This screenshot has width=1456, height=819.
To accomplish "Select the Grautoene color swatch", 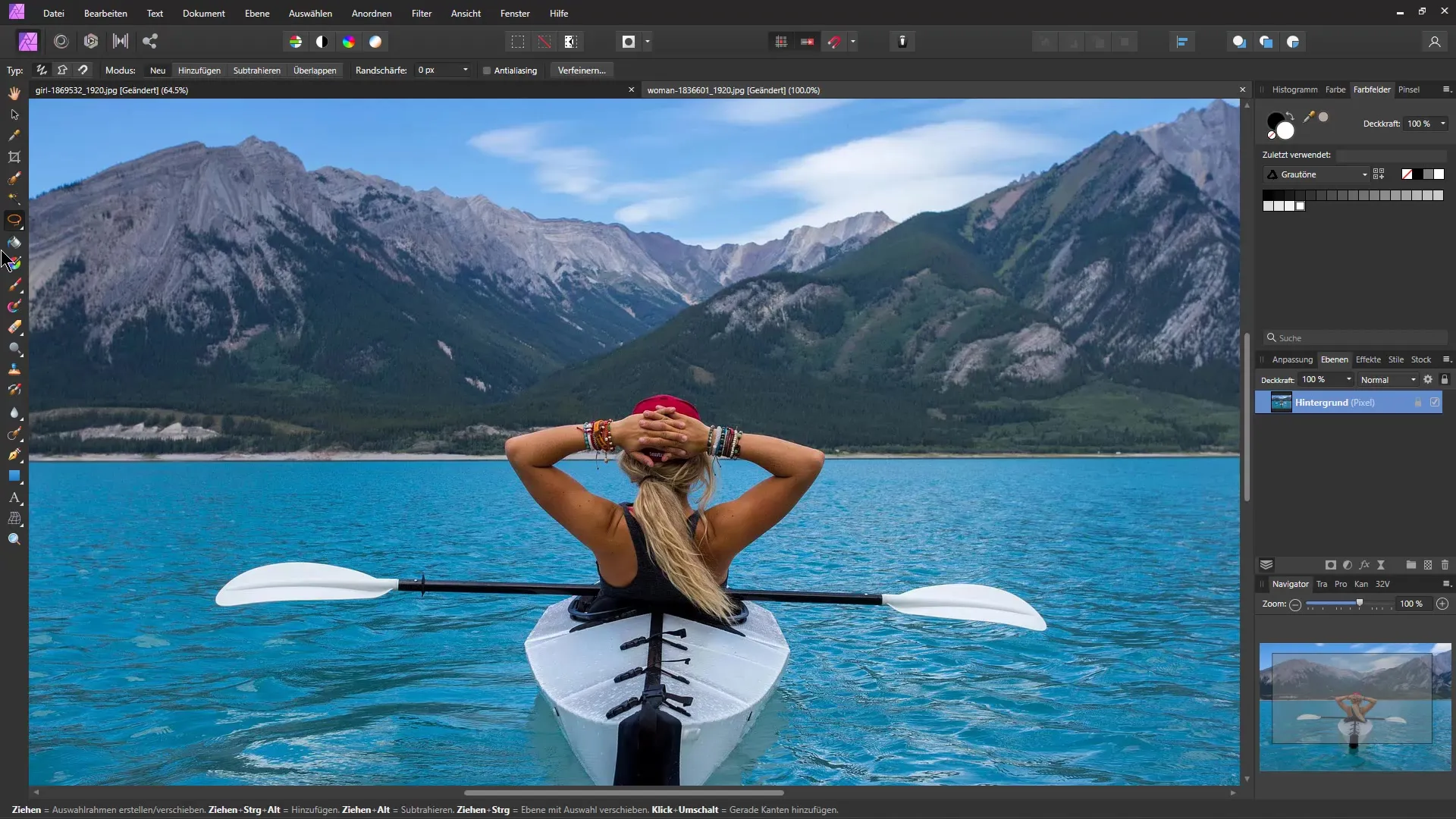I will 1315,174.
